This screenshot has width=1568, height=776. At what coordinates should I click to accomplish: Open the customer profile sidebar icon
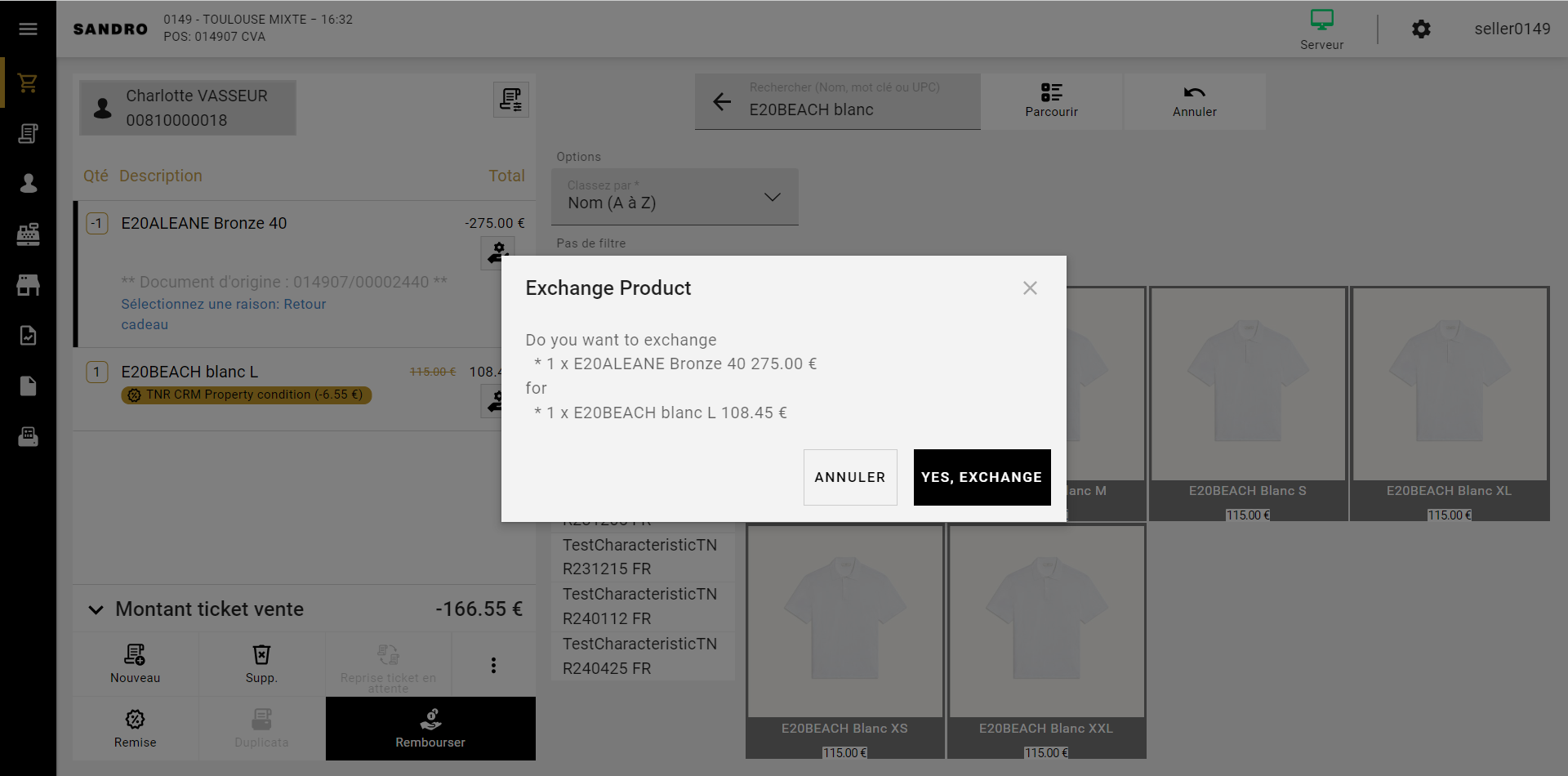click(28, 184)
